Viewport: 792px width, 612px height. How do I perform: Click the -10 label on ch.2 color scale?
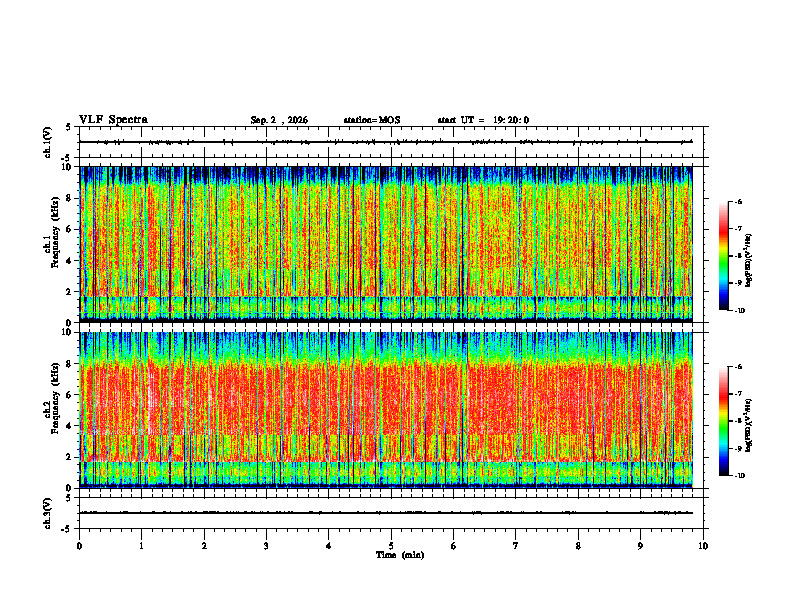coord(739,476)
